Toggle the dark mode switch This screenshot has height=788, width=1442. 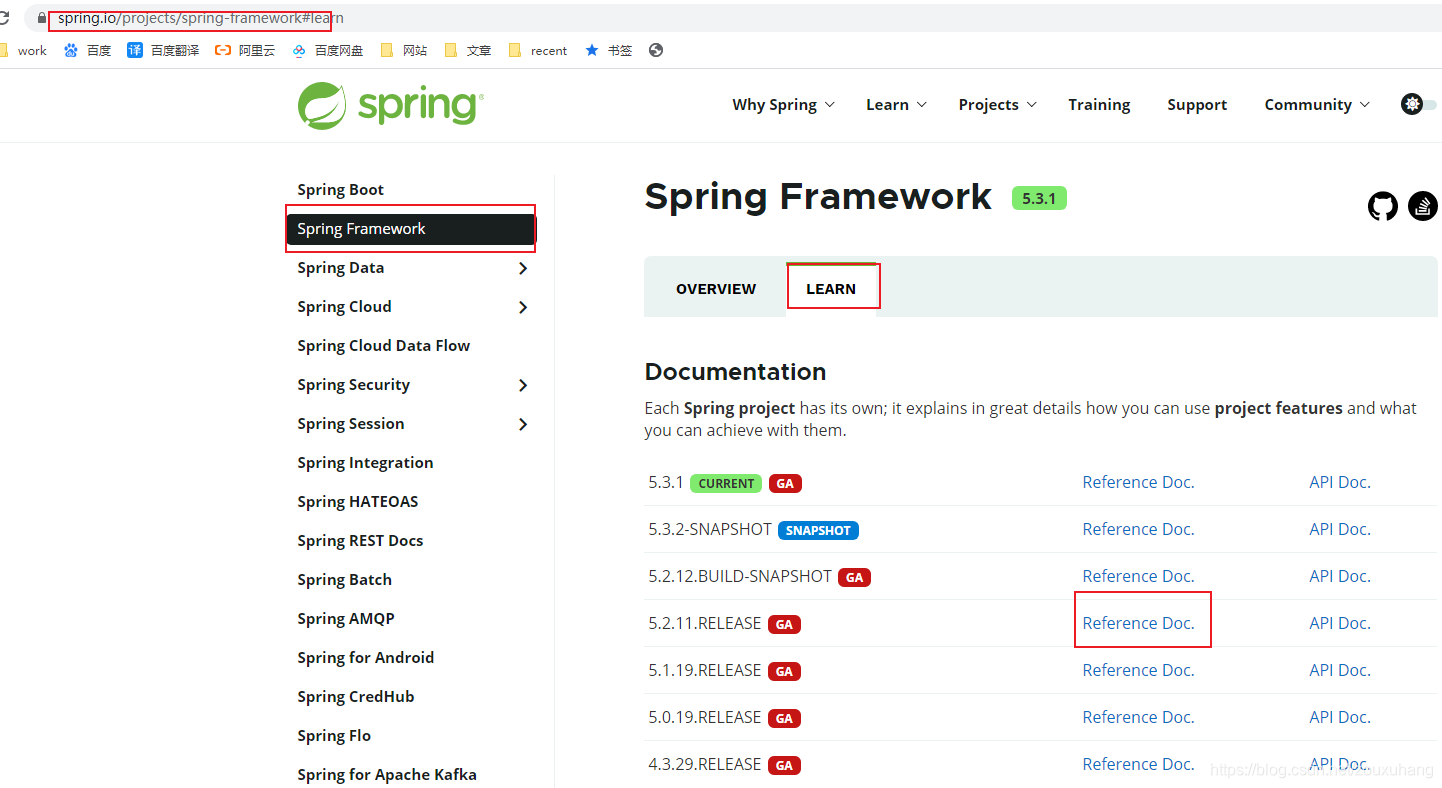tap(1419, 104)
